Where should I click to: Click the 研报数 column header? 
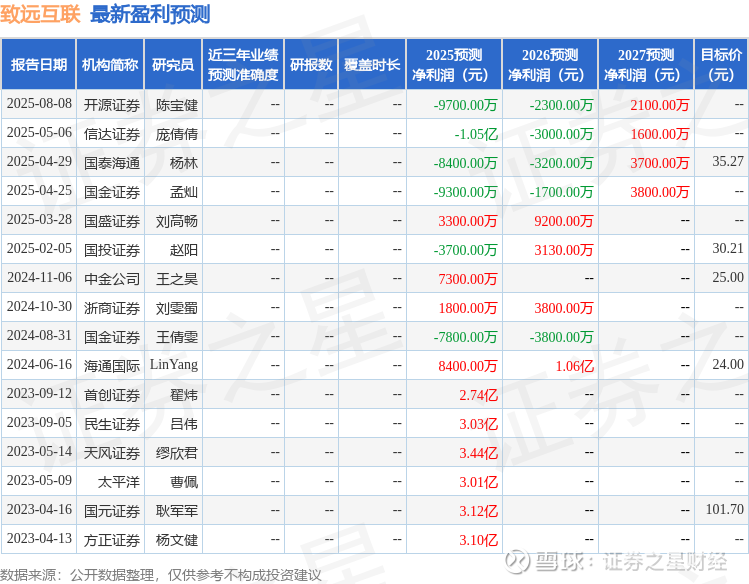coord(311,64)
